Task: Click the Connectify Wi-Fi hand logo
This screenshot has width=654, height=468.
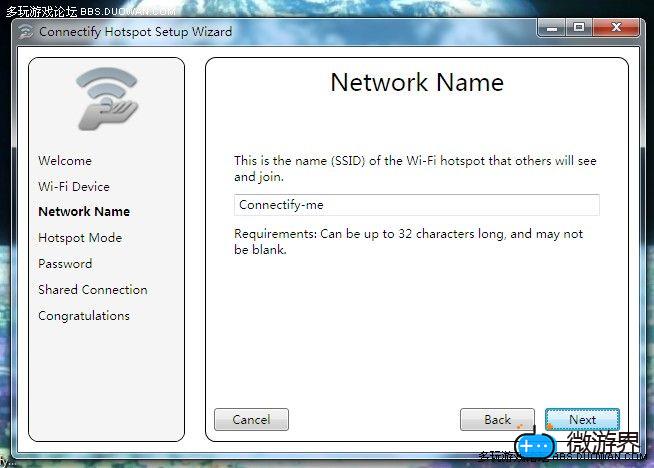Action: (107, 99)
